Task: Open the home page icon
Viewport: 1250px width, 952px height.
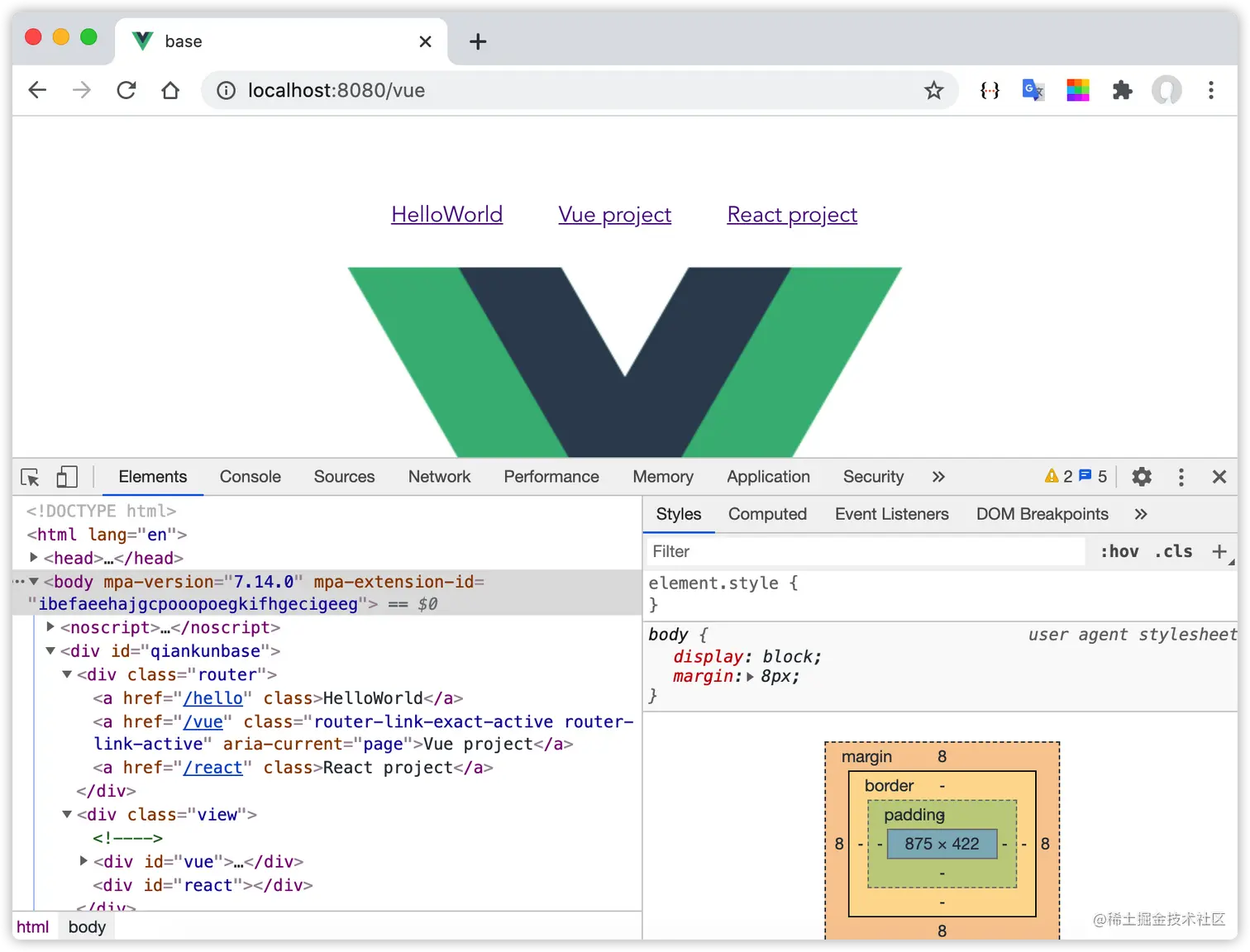Action: [170, 90]
